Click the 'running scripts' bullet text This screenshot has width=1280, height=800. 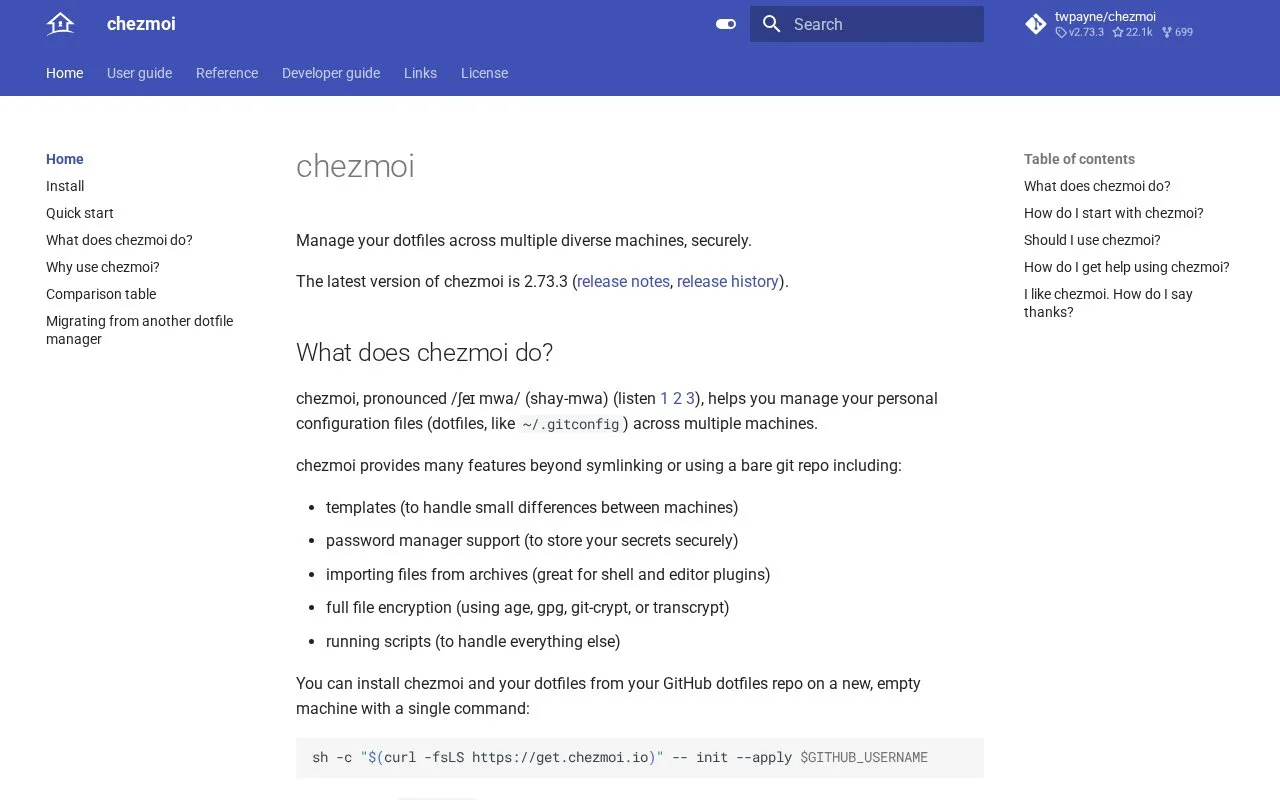click(473, 642)
